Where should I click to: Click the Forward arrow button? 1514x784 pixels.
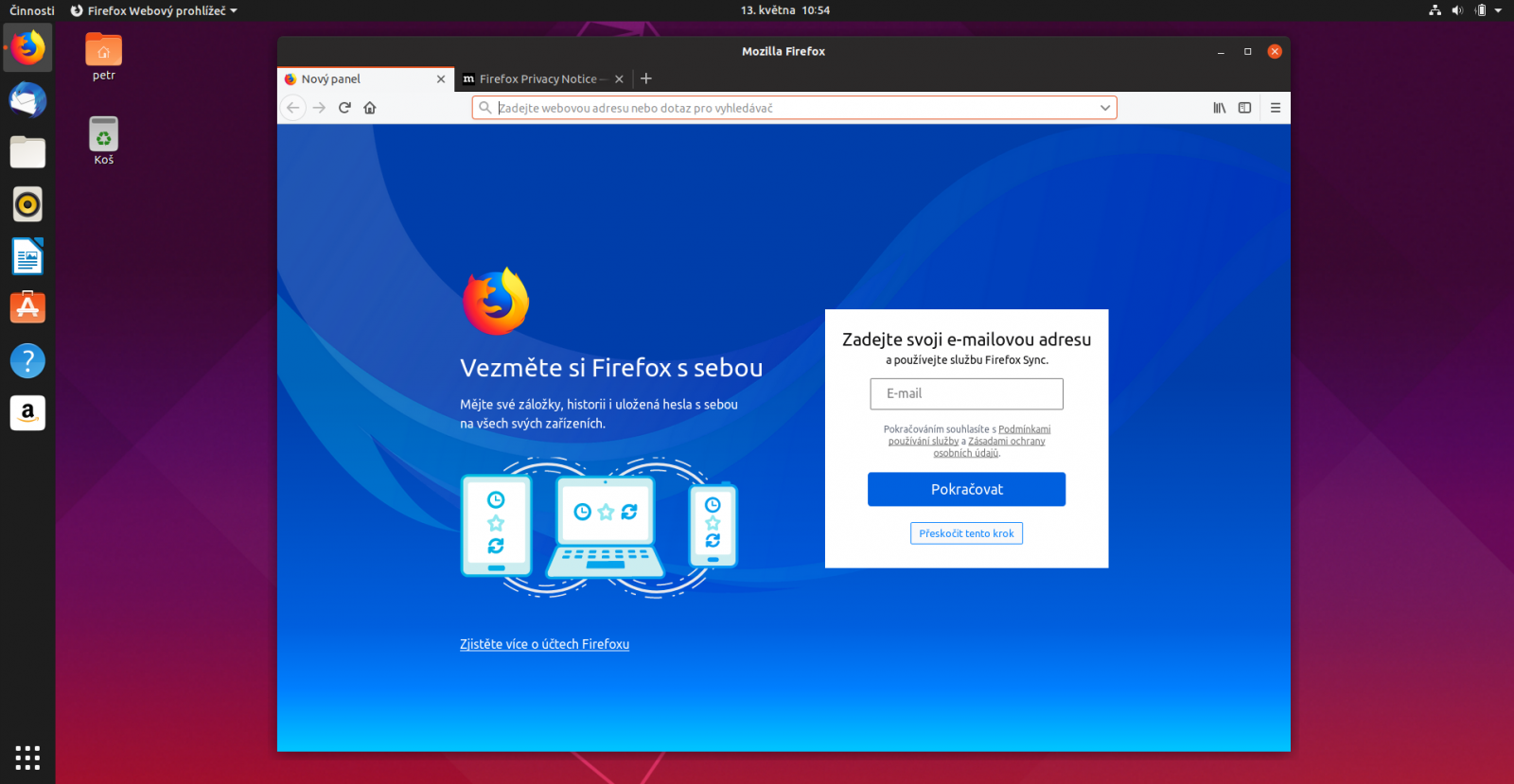click(x=319, y=108)
